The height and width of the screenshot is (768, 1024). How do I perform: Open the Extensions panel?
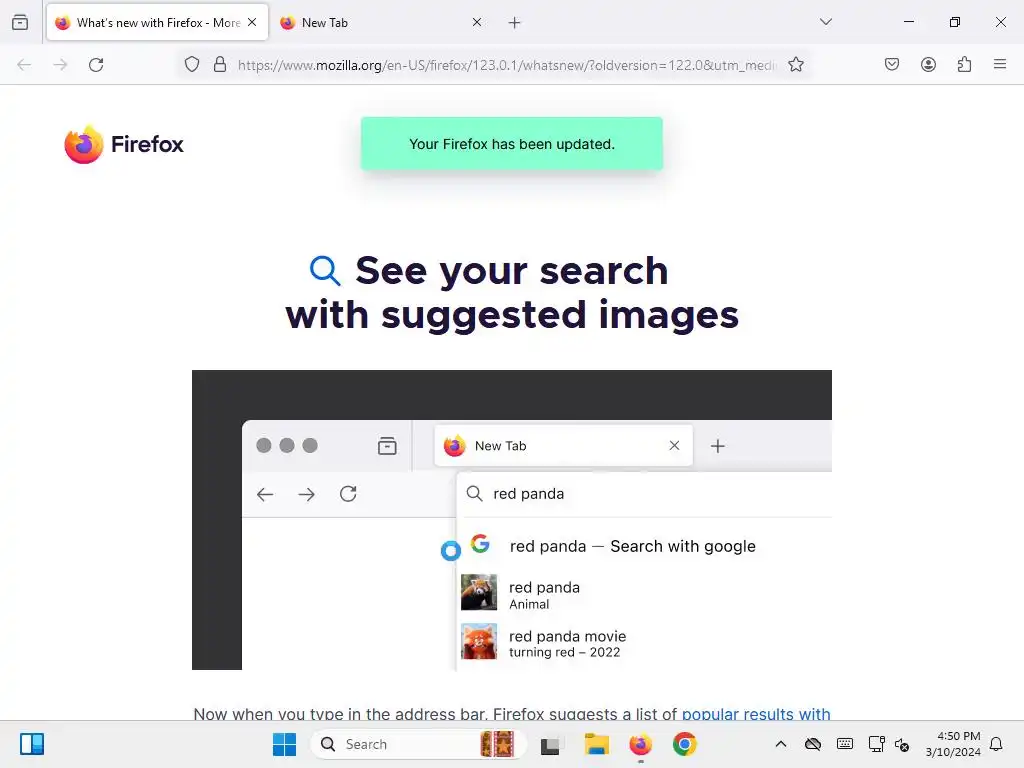(964, 65)
